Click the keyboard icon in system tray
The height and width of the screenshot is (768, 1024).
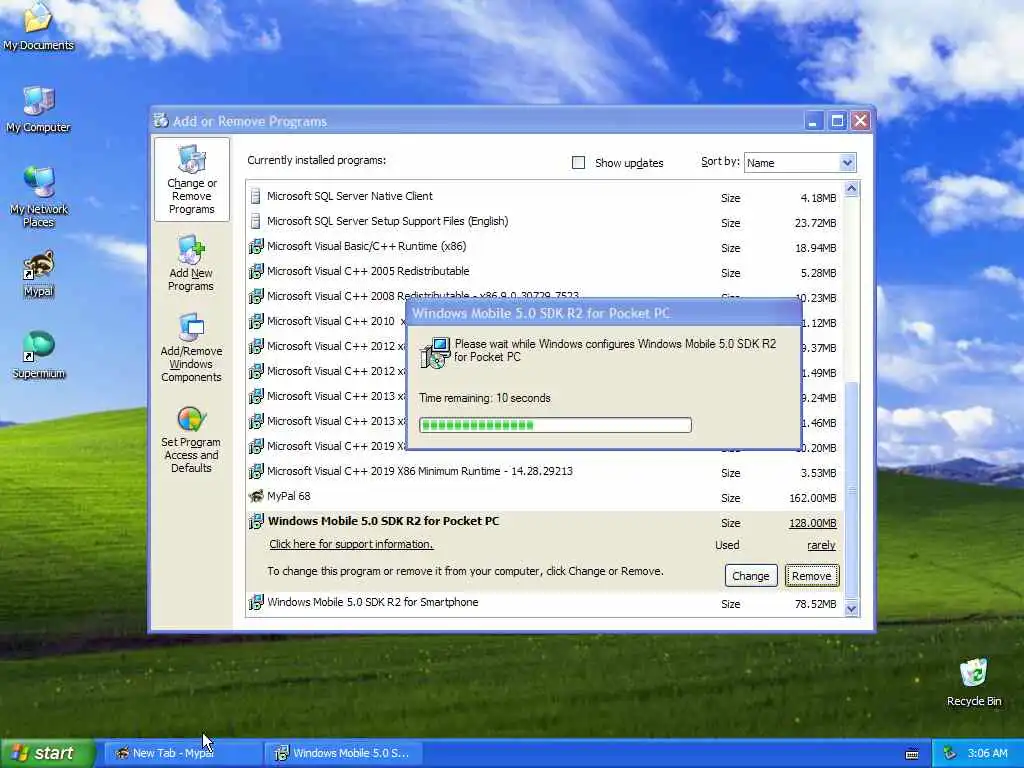click(912, 754)
